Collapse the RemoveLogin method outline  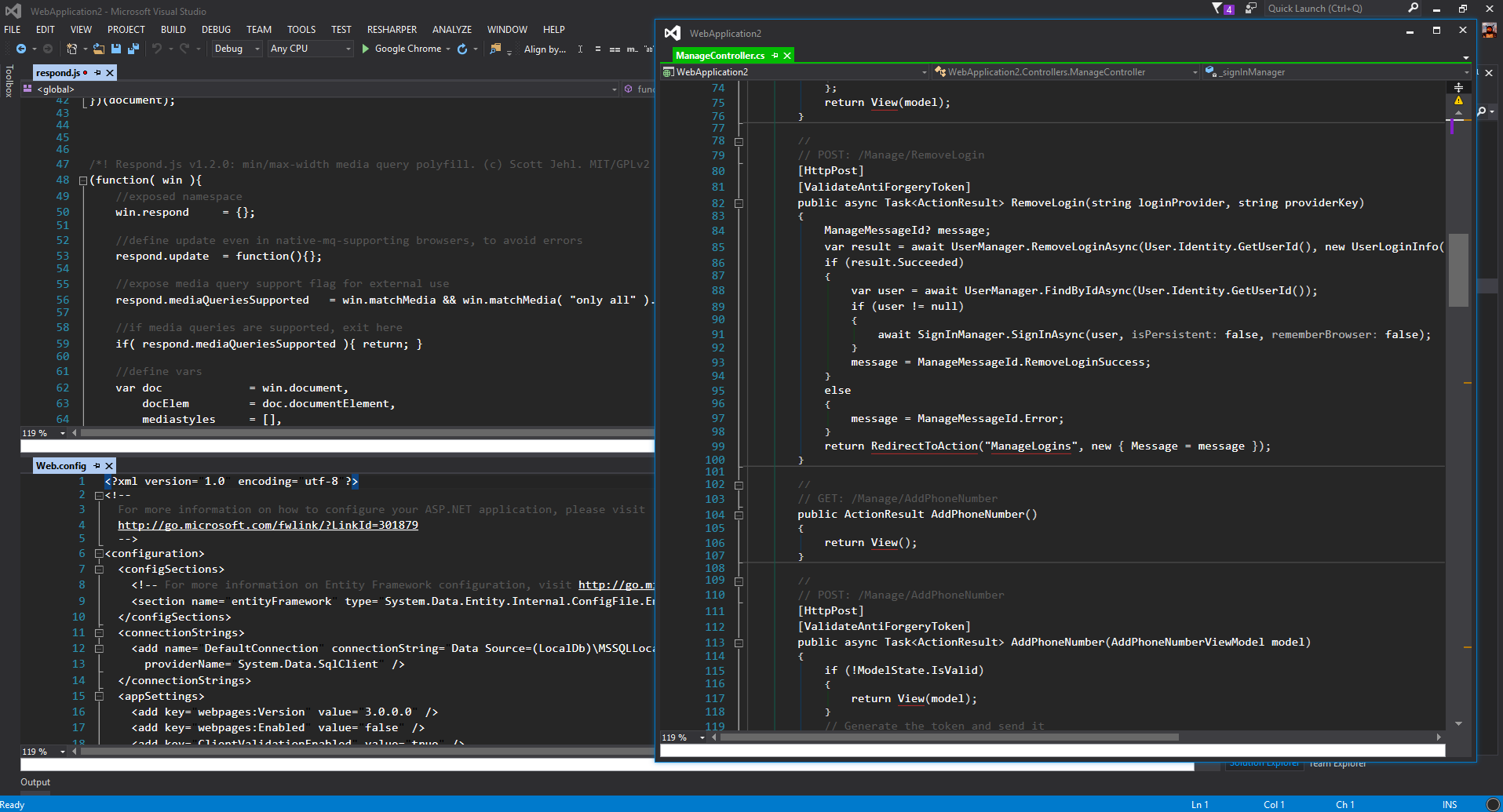point(739,203)
